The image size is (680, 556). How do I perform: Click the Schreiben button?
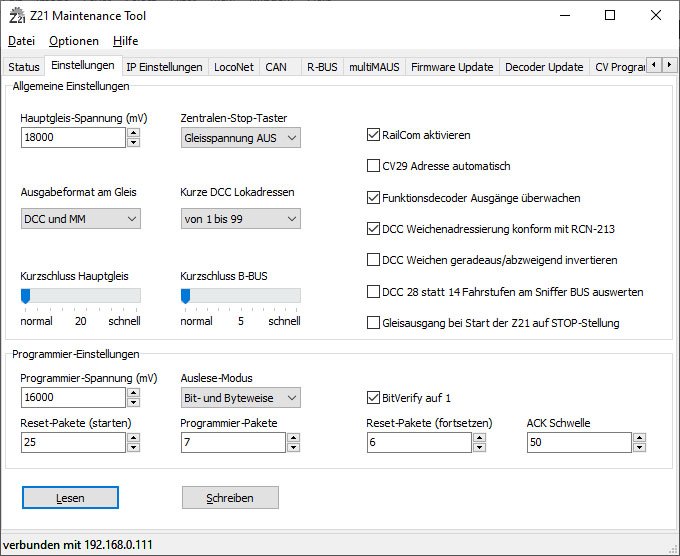[230, 497]
